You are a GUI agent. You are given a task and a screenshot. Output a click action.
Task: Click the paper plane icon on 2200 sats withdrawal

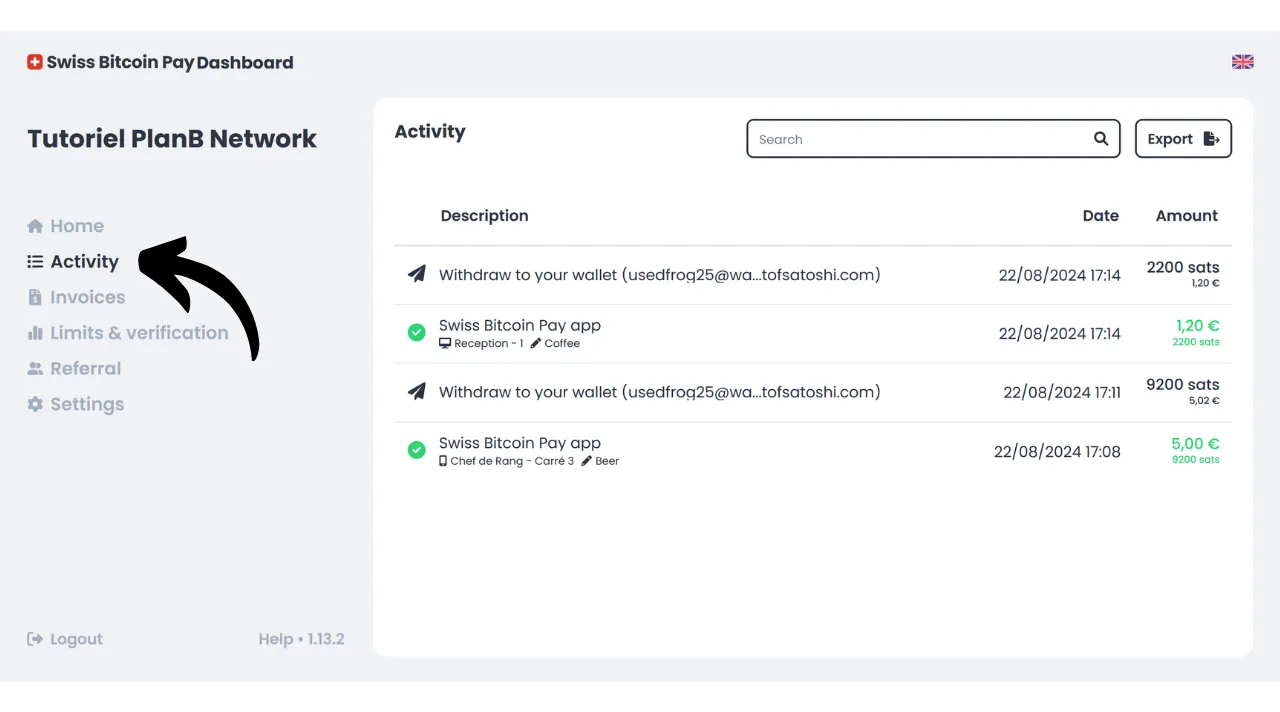417,274
